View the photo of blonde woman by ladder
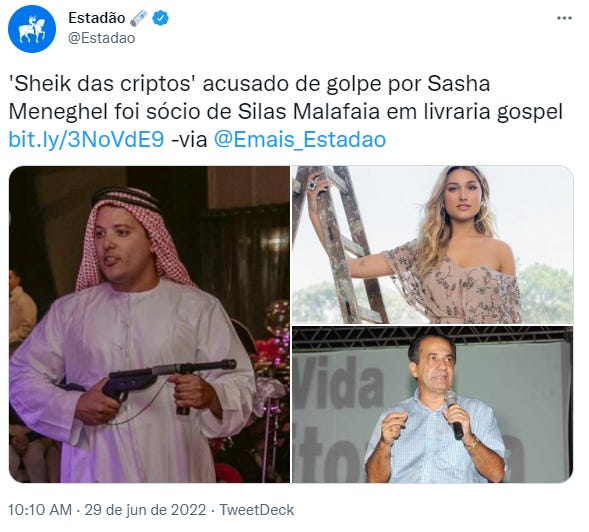 tap(433, 245)
